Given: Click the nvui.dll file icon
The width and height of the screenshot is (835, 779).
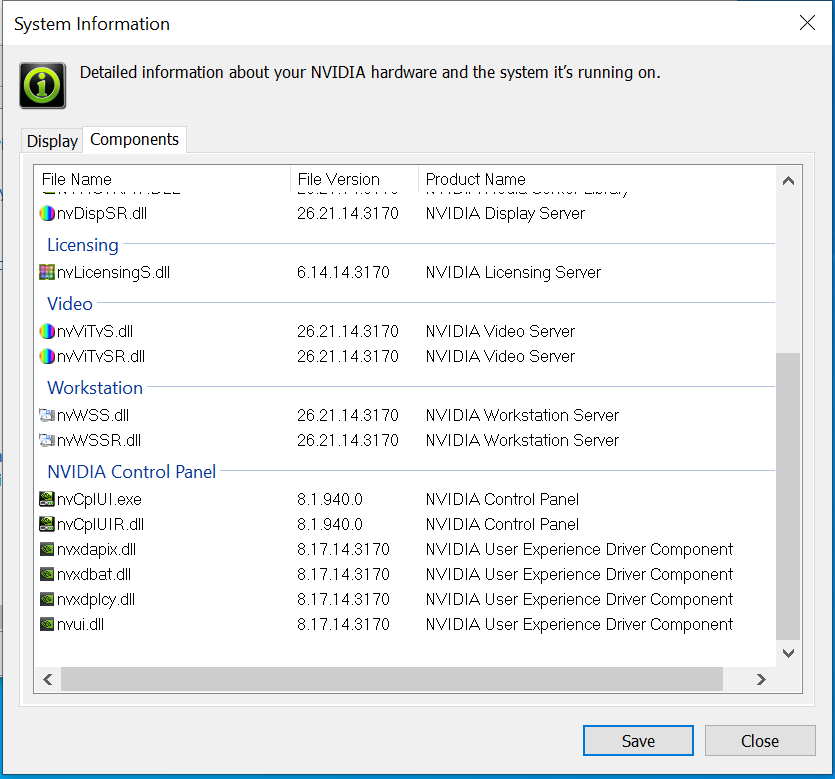Looking at the screenshot, I should click(47, 625).
